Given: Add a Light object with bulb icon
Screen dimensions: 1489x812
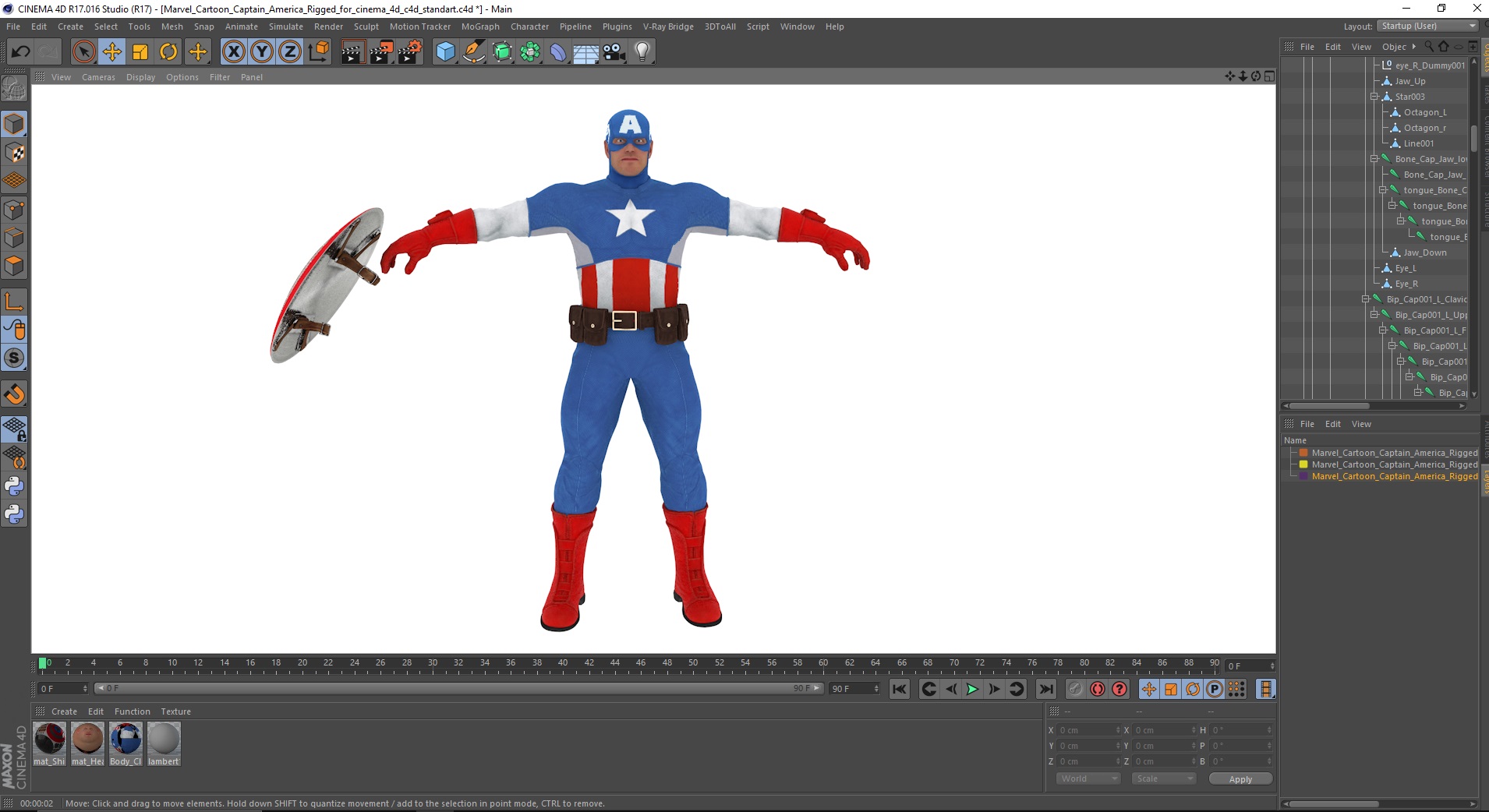Looking at the screenshot, I should tap(642, 52).
